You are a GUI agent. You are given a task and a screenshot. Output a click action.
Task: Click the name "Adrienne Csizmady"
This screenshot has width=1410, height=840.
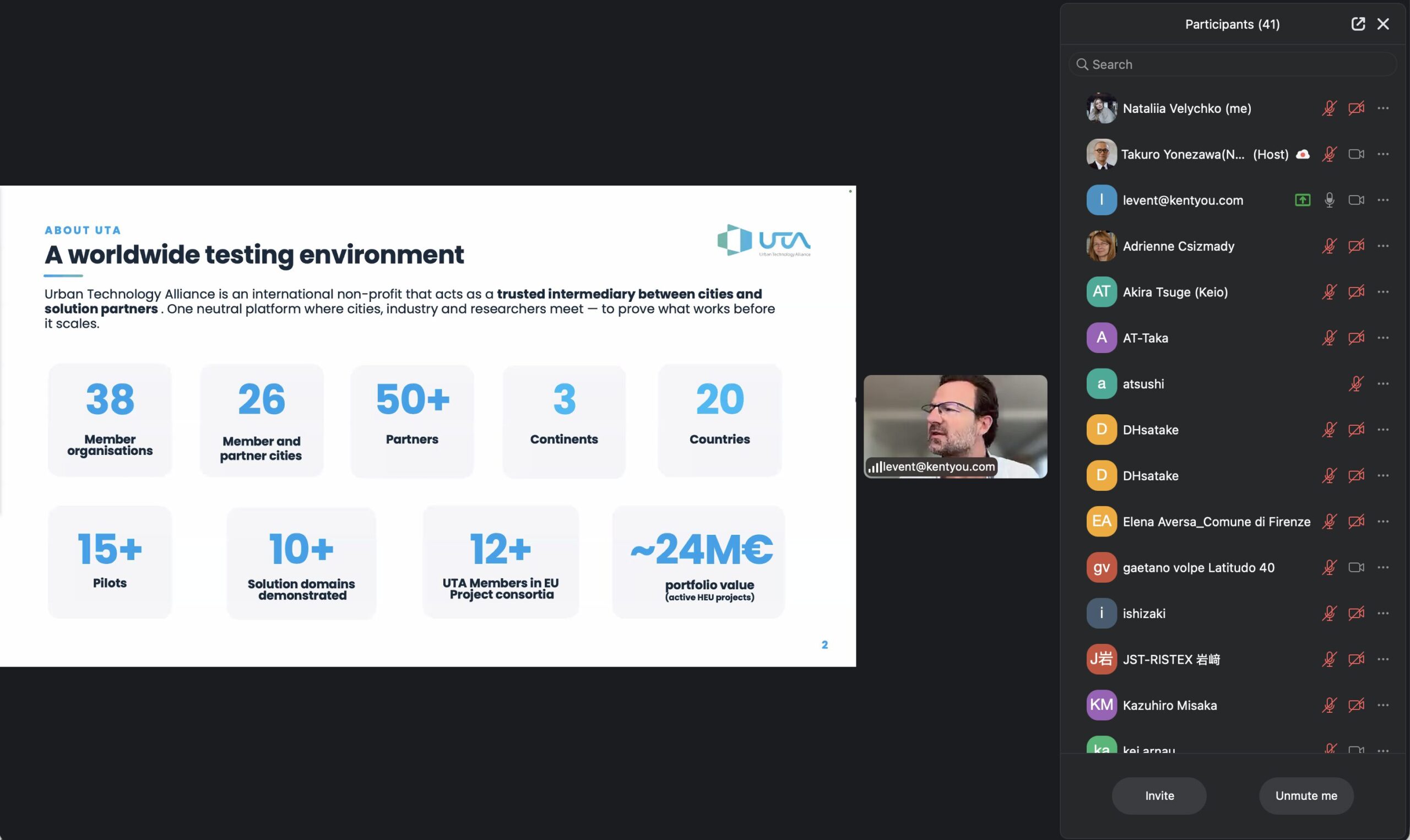point(1179,246)
